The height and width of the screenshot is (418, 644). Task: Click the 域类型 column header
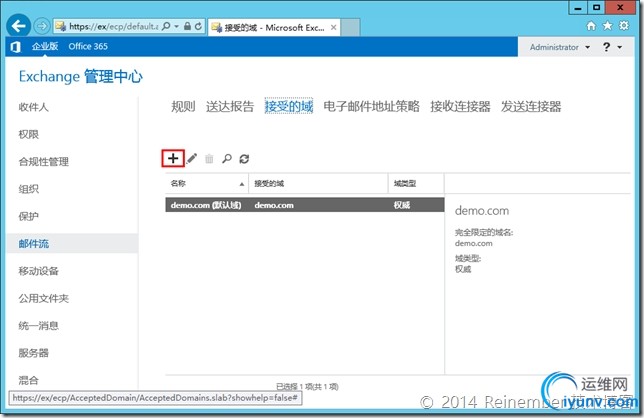click(416, 184)
